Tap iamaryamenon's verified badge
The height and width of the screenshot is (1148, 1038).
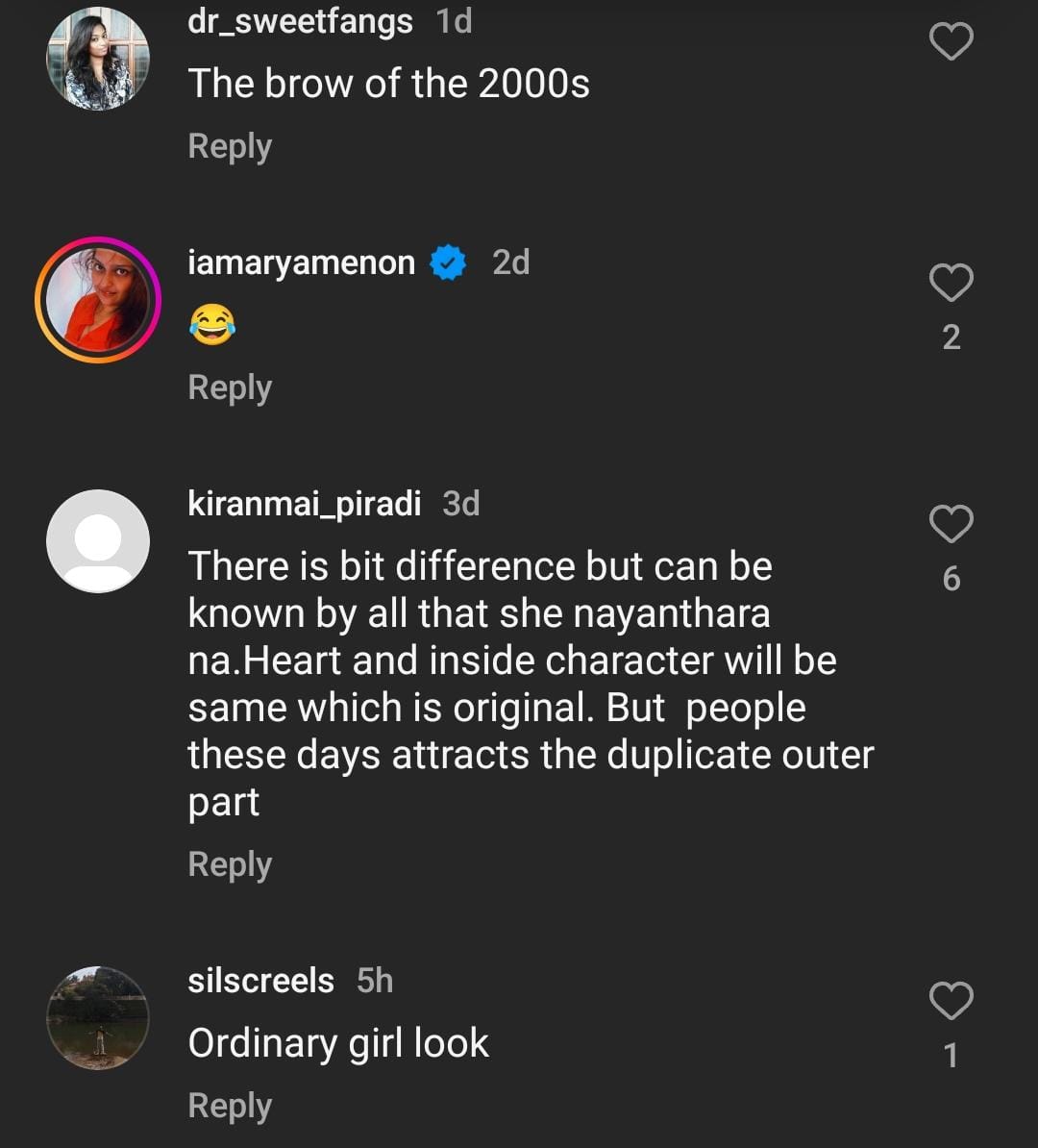[x=448, y=262]
